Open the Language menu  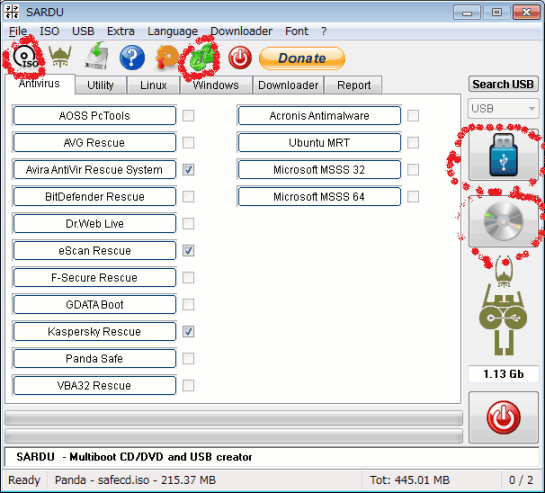tap(172, 31)
